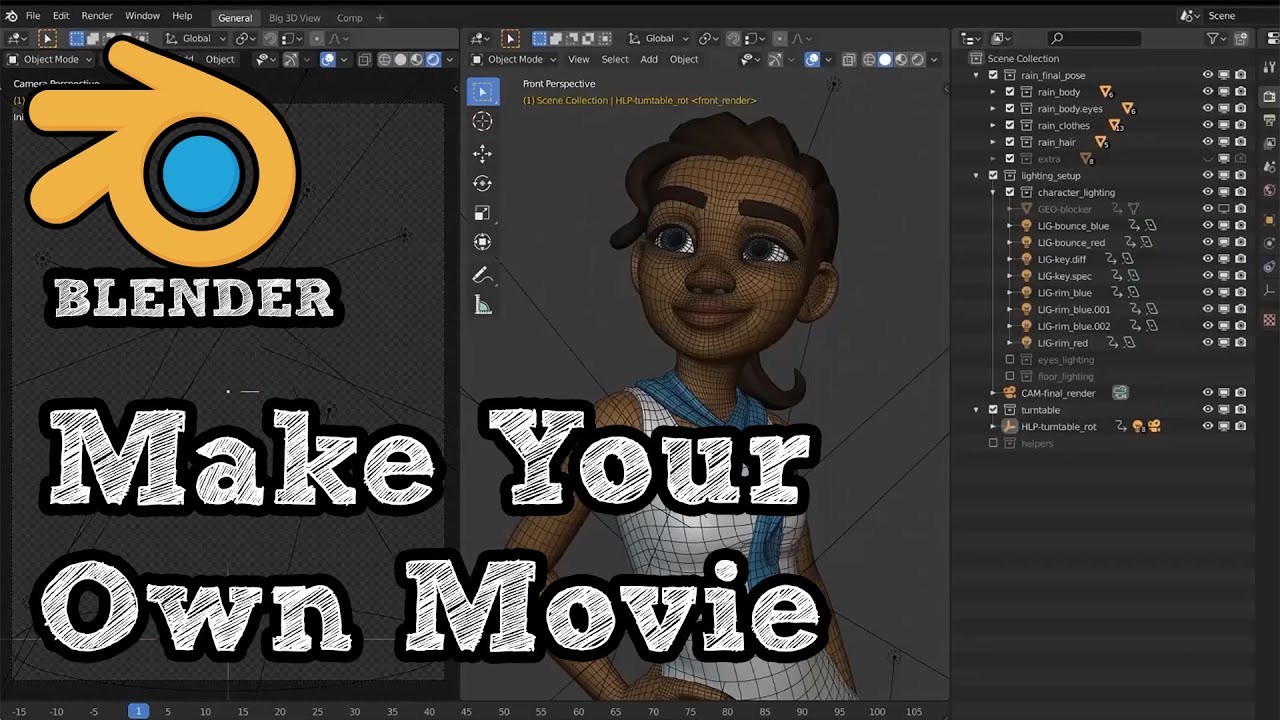Click frame 50 on the timeline
1280x720 pixels.
504,711
